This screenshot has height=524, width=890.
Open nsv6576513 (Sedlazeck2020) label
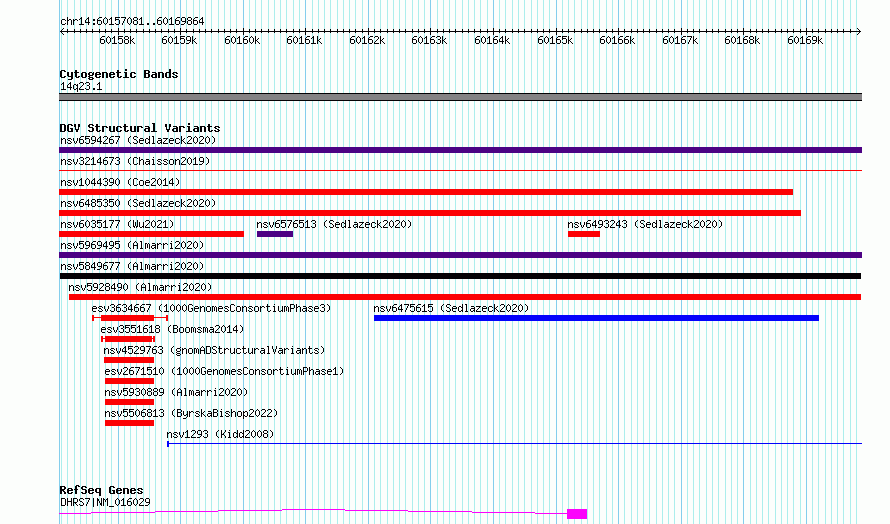334,224
